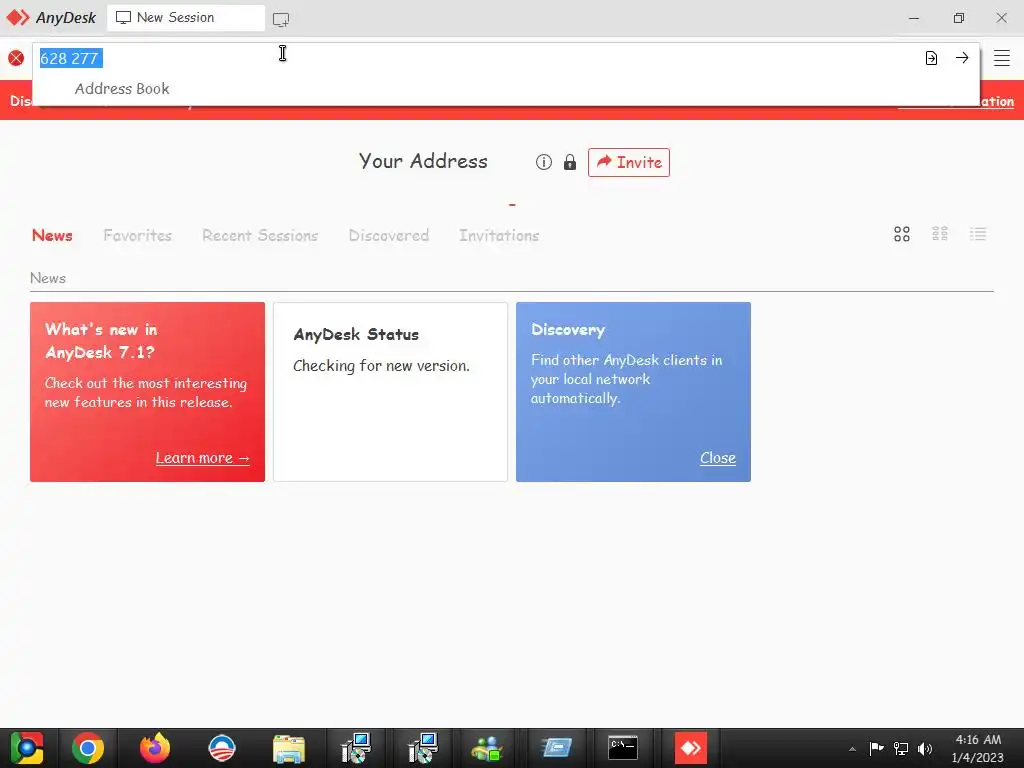The width and height of the screenshot is (1024, 768).
Task: Open the What's new in AnyDesk 7.1 card
Action: click(148, 392)
